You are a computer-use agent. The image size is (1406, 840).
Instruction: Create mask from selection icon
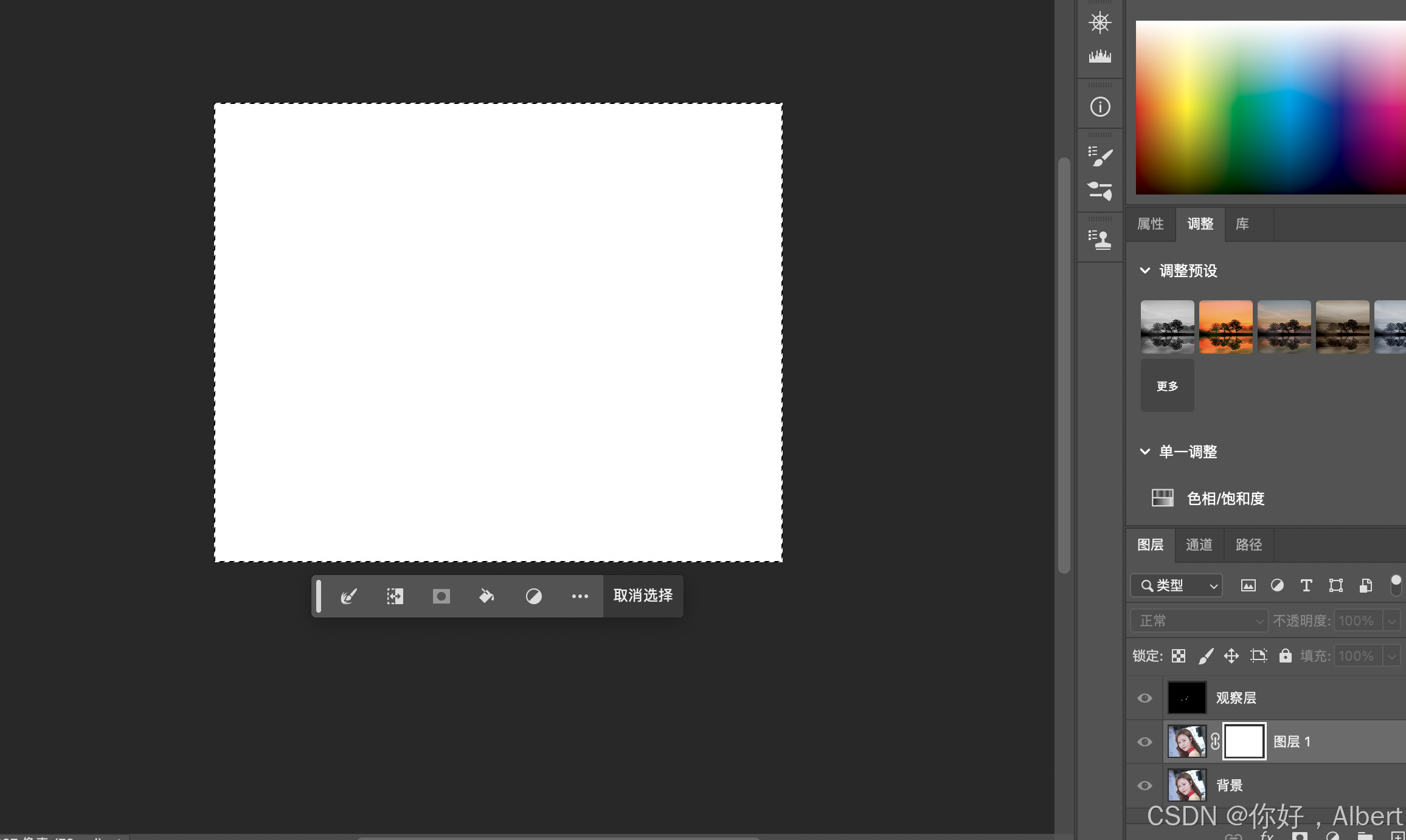[x=441, y=596]
